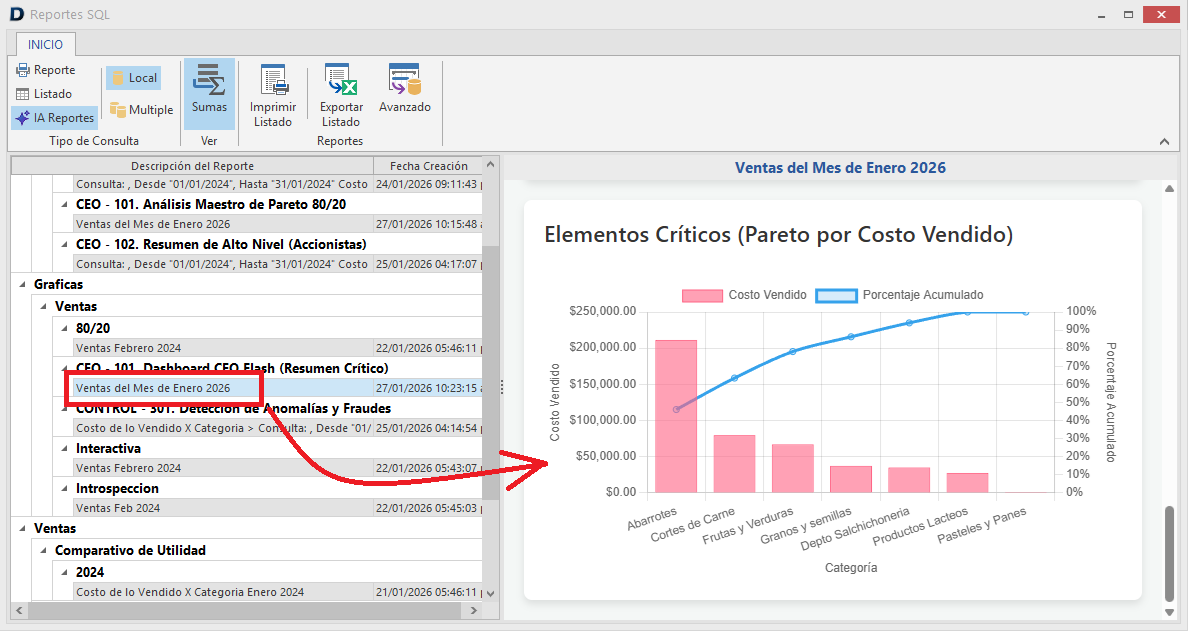Select the Listado table icon

[x=23, y=94]
